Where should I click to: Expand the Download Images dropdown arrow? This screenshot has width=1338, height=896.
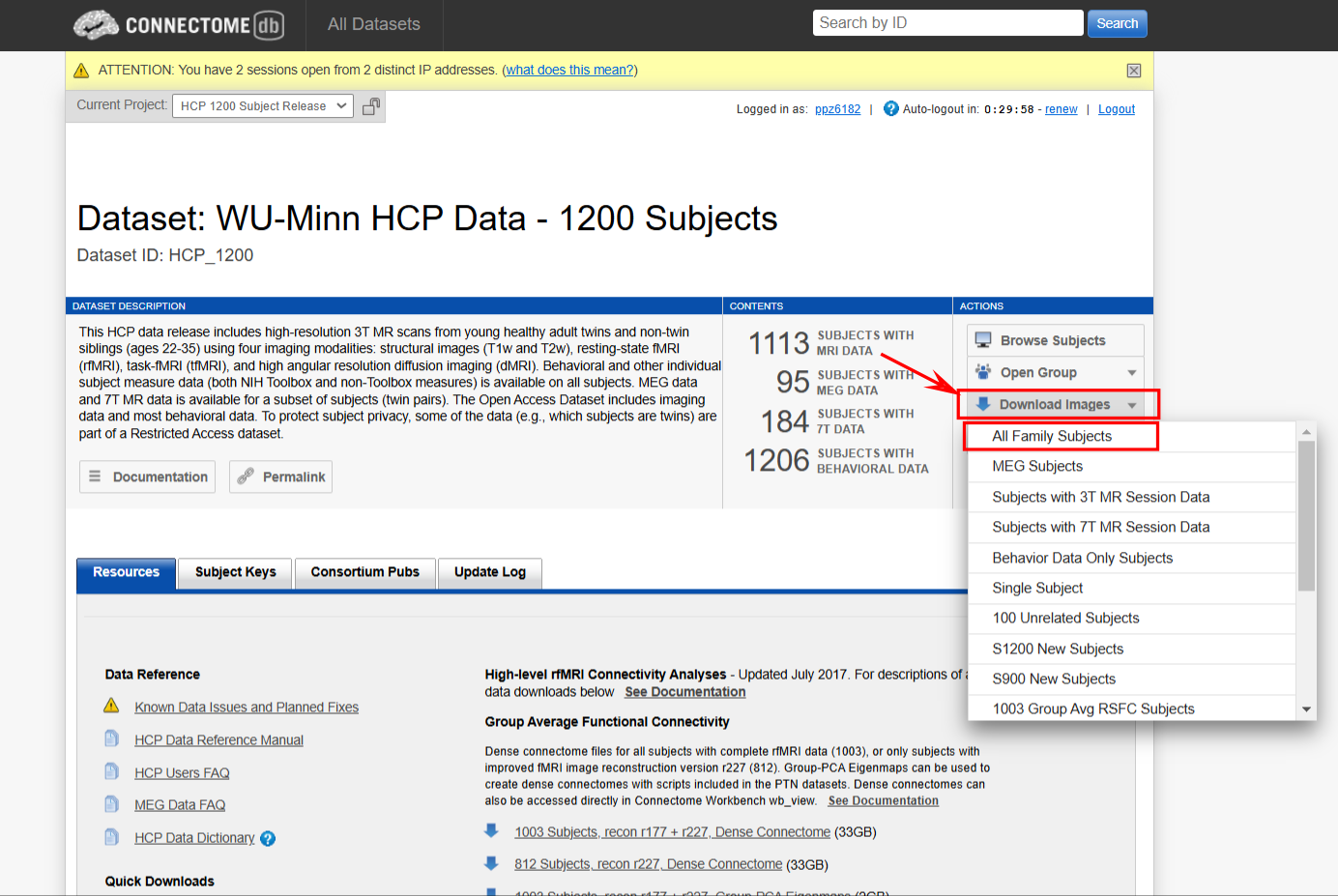[1132, 405]
